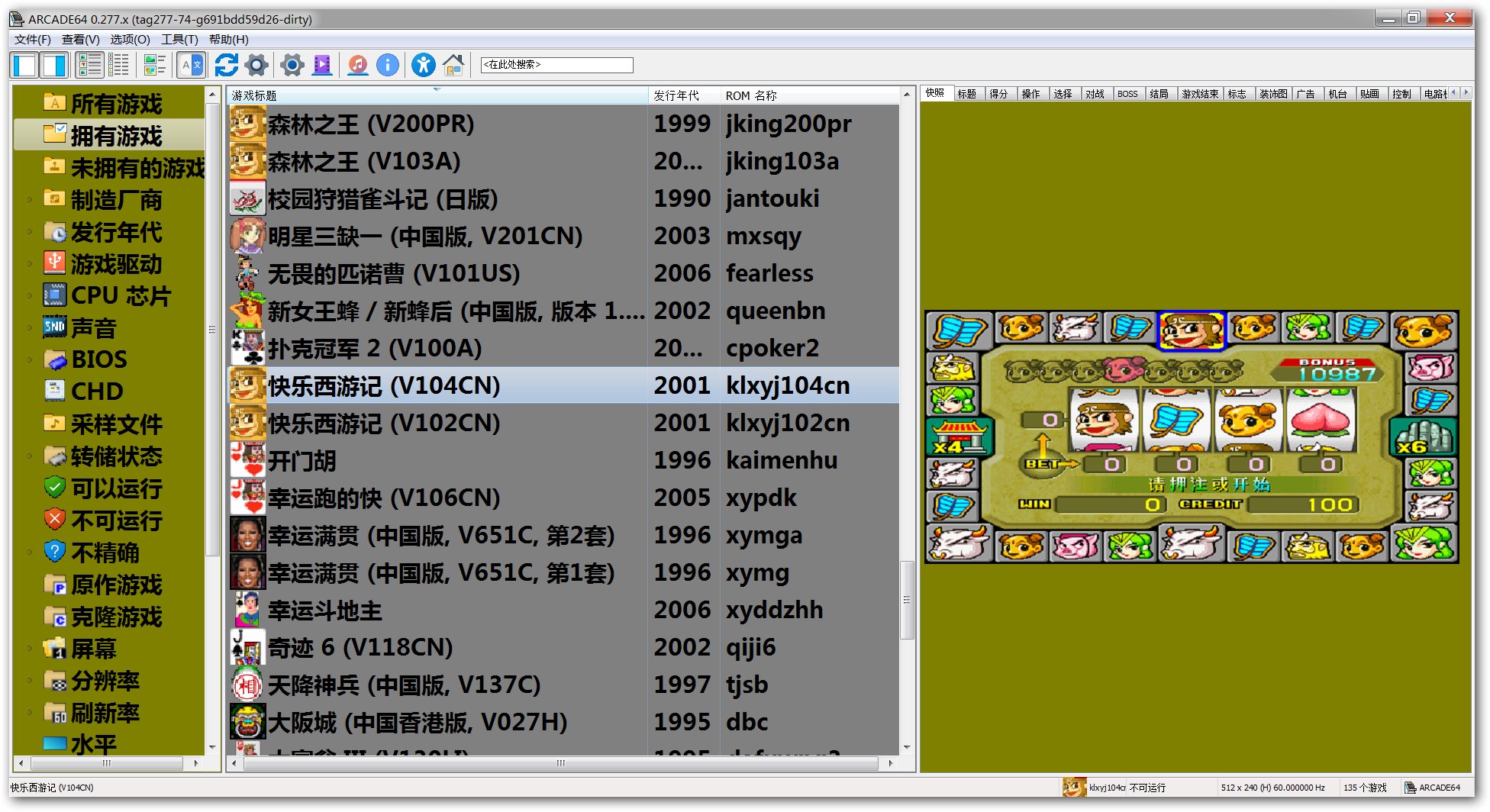
Task: Switch to the 机台 tab
Action: [x=1337, y=94]
